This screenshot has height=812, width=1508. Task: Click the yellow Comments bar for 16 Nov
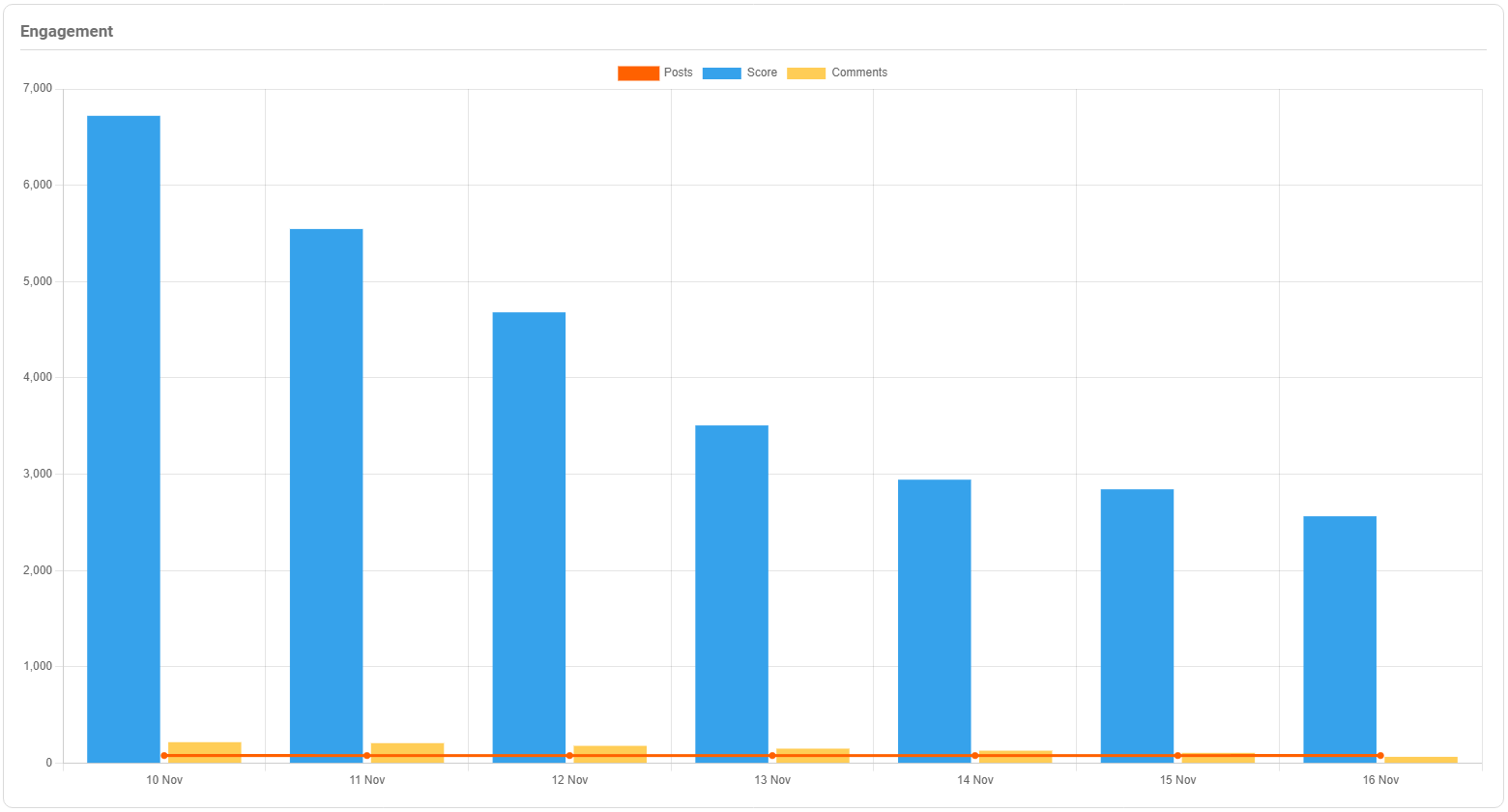pos(1421,760)
